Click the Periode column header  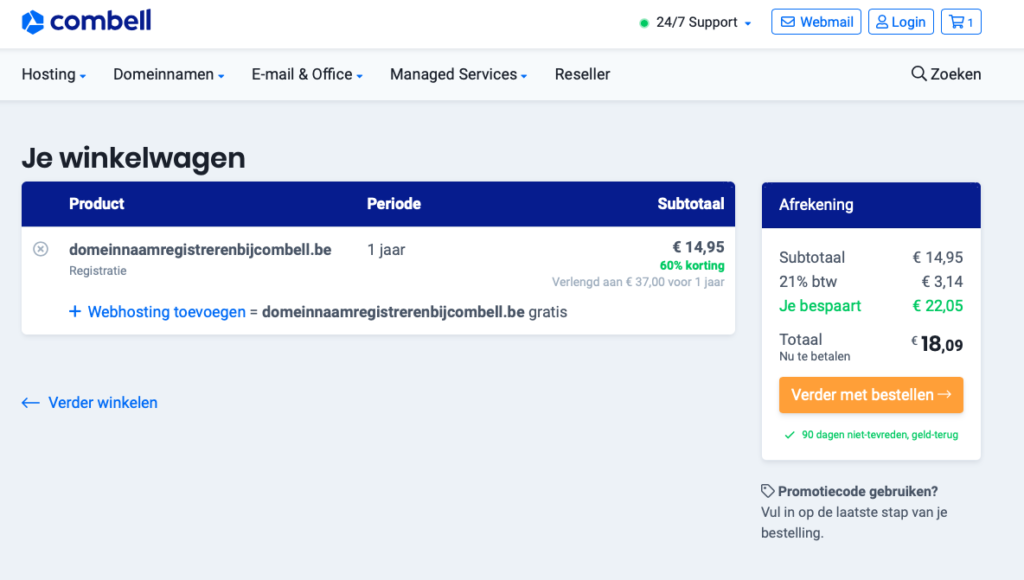394,204
